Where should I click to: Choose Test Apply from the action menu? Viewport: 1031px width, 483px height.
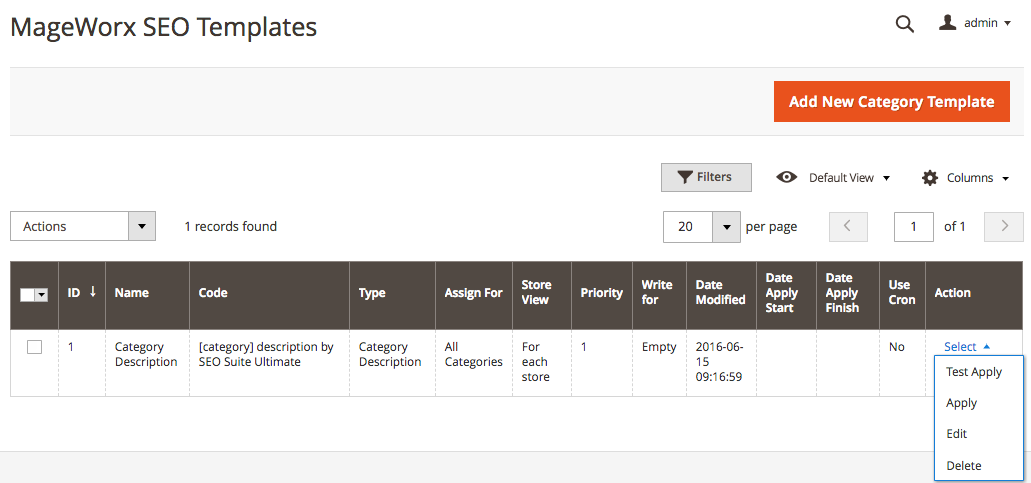click(x=978, y=371)
